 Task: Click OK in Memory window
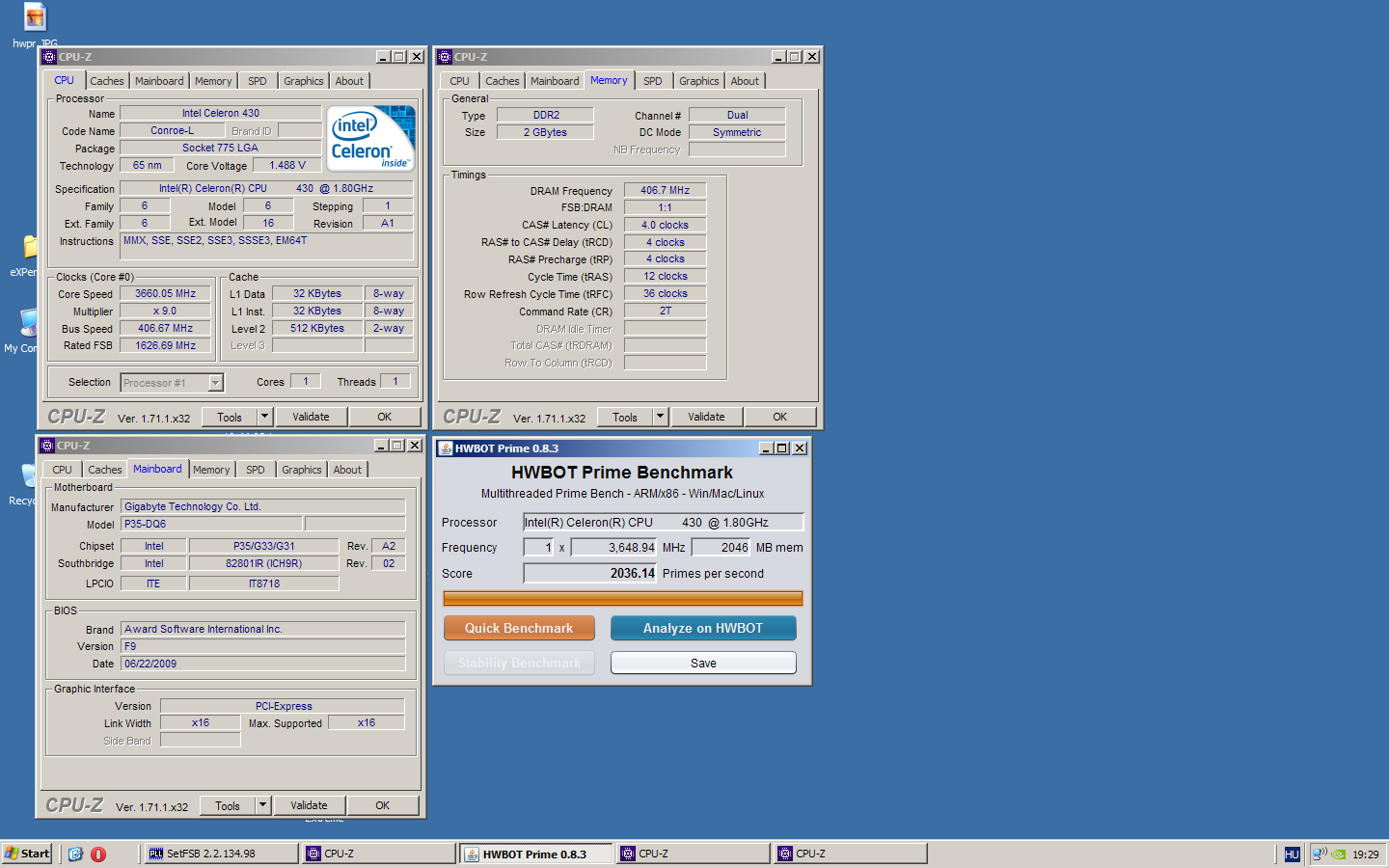pyautogui.click(x=780, y=417)
